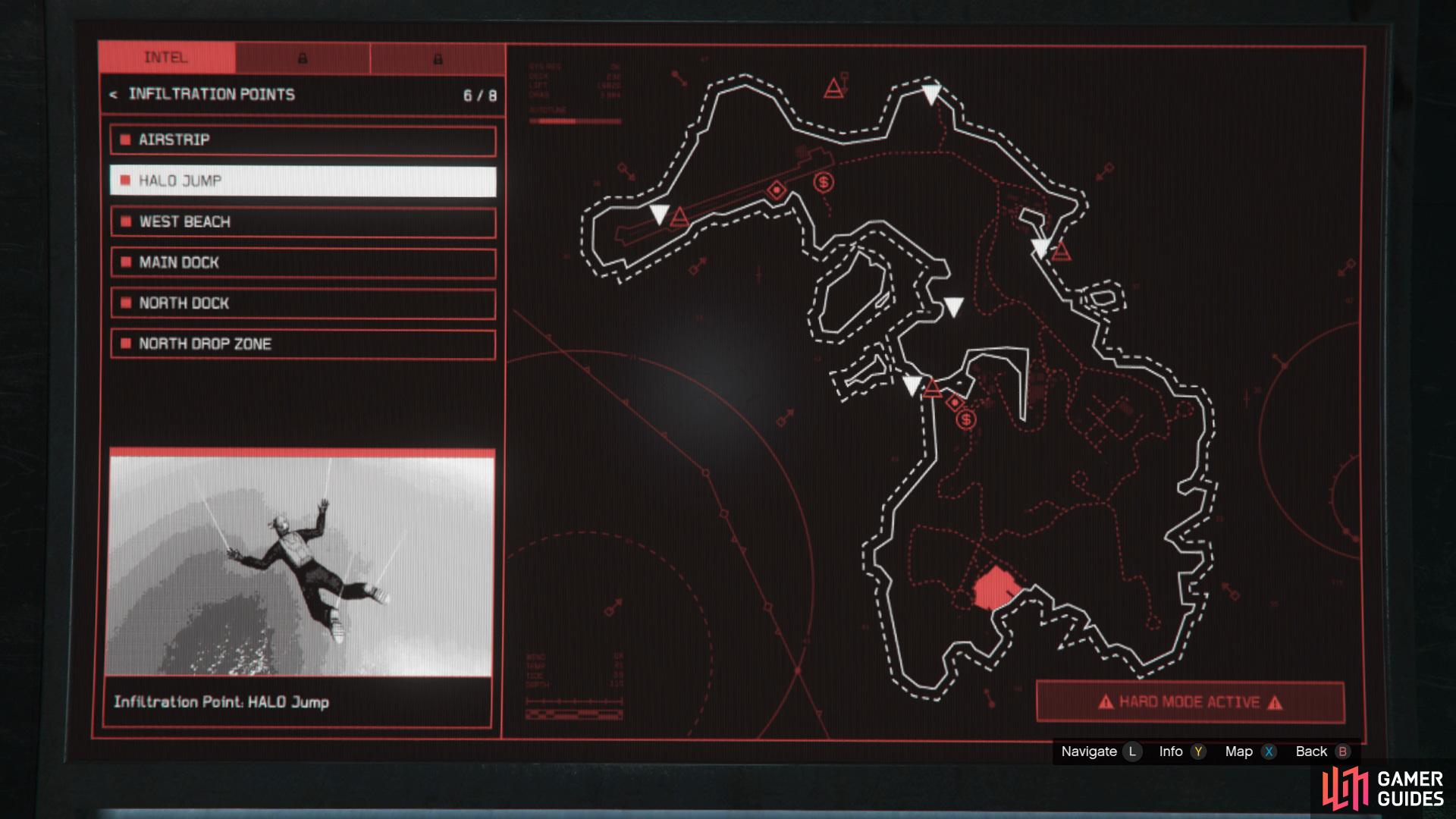Choose the NORTH DROP ZONE infiltration point
1456x819 pixels.
[x=303, y=344]
